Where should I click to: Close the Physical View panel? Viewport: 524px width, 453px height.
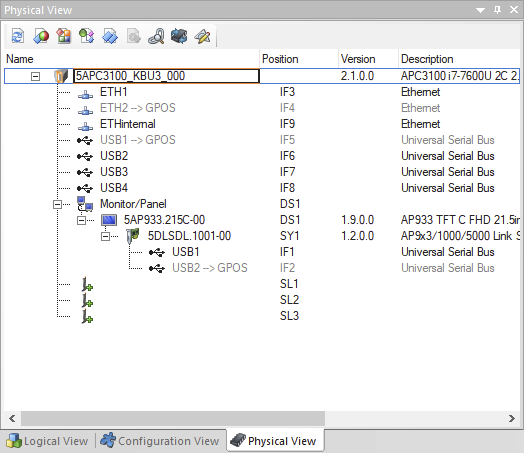point(514,10)
